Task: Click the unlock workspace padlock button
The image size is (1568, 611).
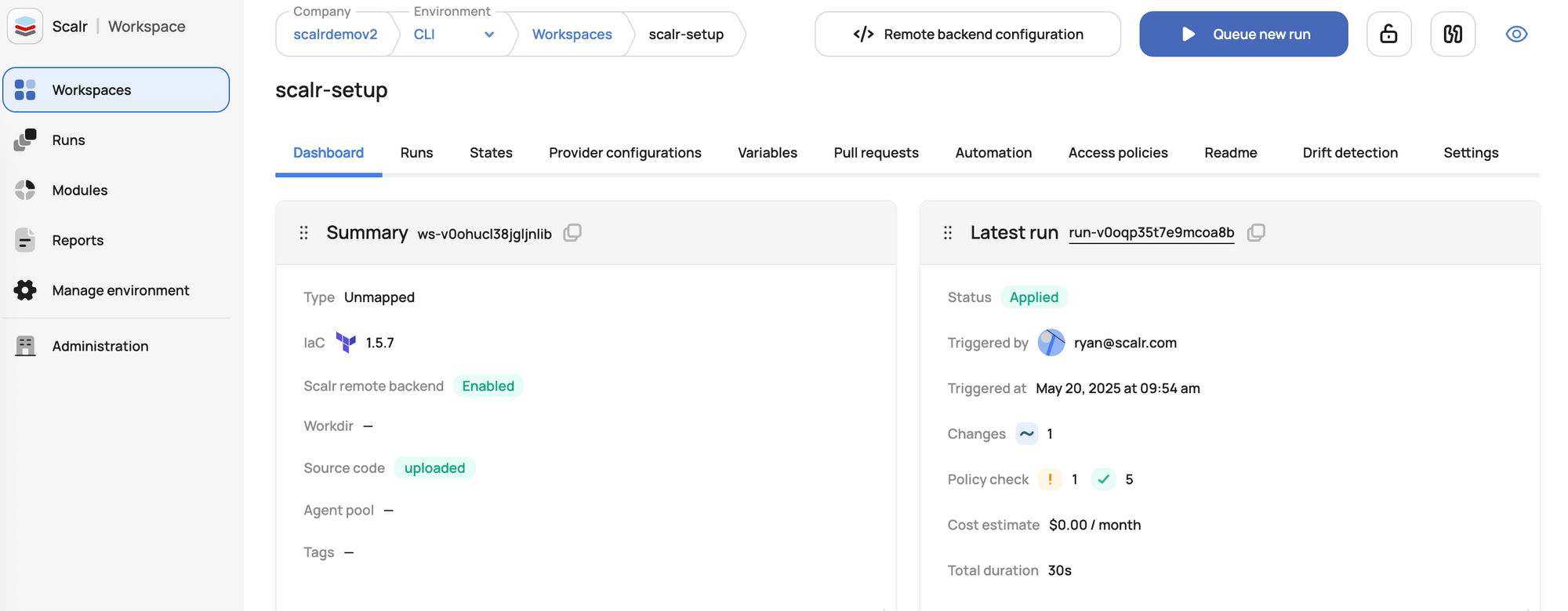Action: (1388, 34)
